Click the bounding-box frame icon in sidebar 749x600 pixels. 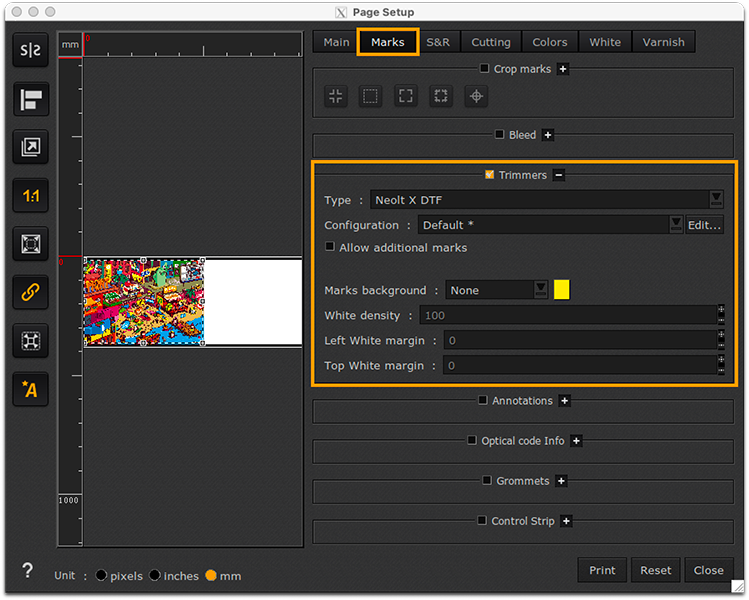[31, 341]
